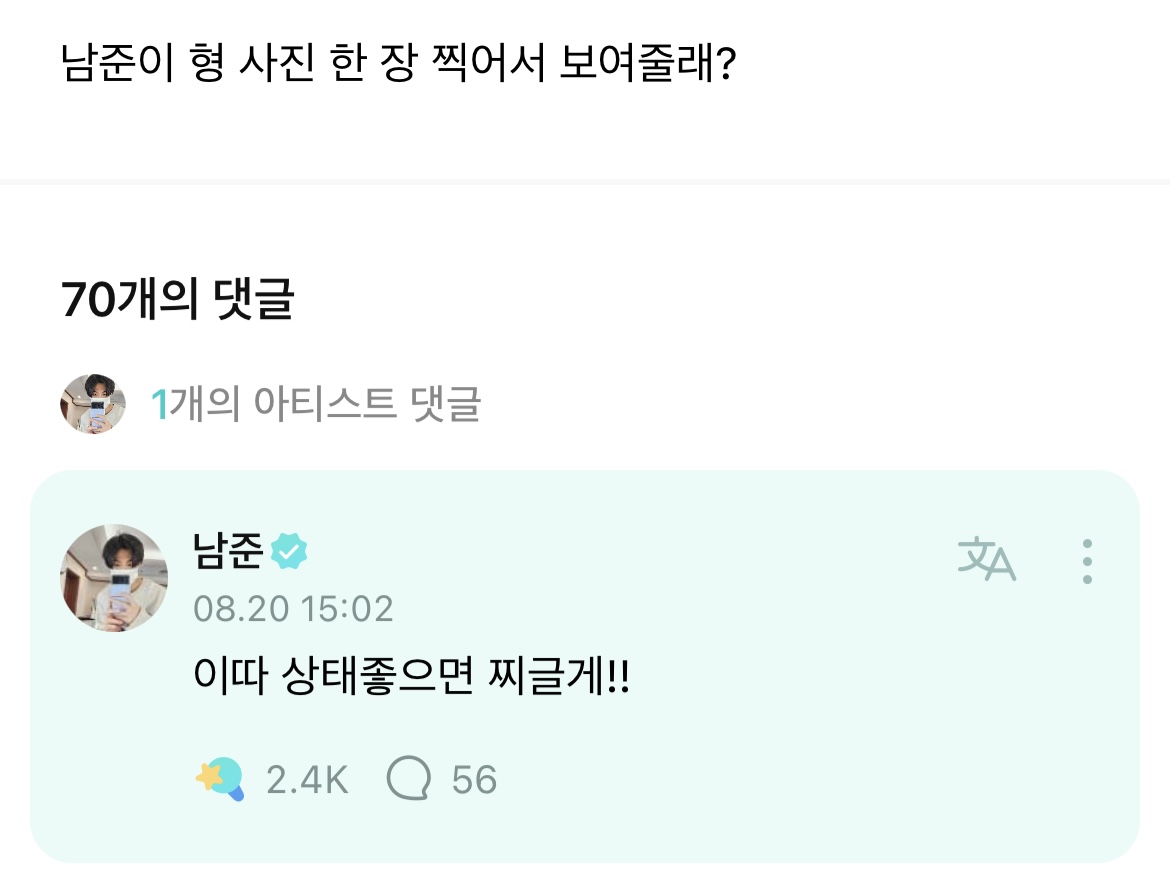Screen dimensions: 1170x887
Task: Tap the reply speech bubble icon
Action: [x=408, y=779]
